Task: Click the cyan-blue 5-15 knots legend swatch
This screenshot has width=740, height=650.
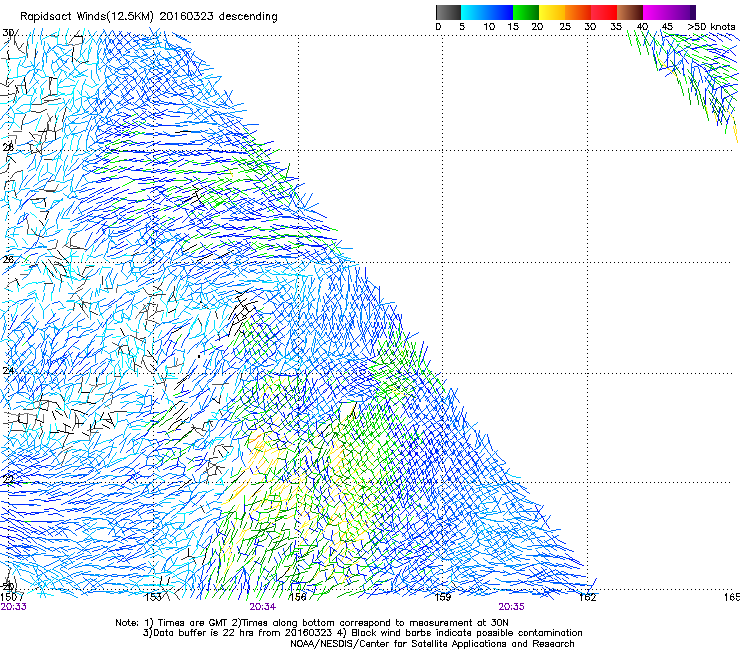Action: 487,12
